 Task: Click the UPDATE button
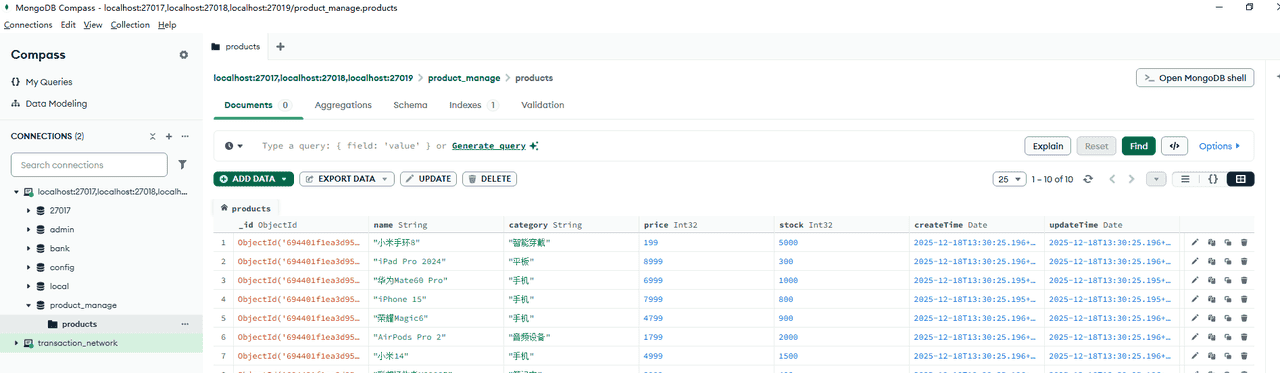pos(428,179)
